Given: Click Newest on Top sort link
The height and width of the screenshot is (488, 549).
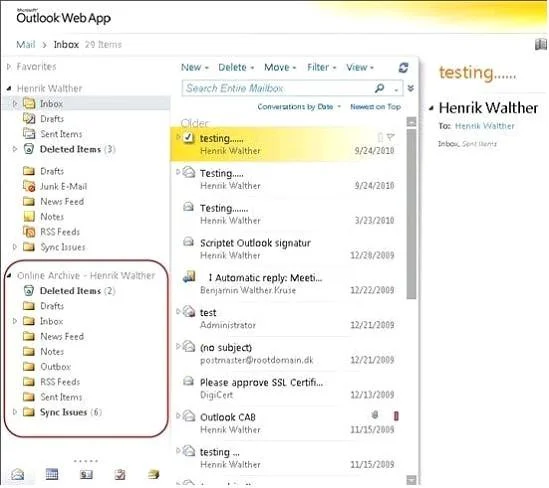Looking at the screenshot, I should coord(375,107).
